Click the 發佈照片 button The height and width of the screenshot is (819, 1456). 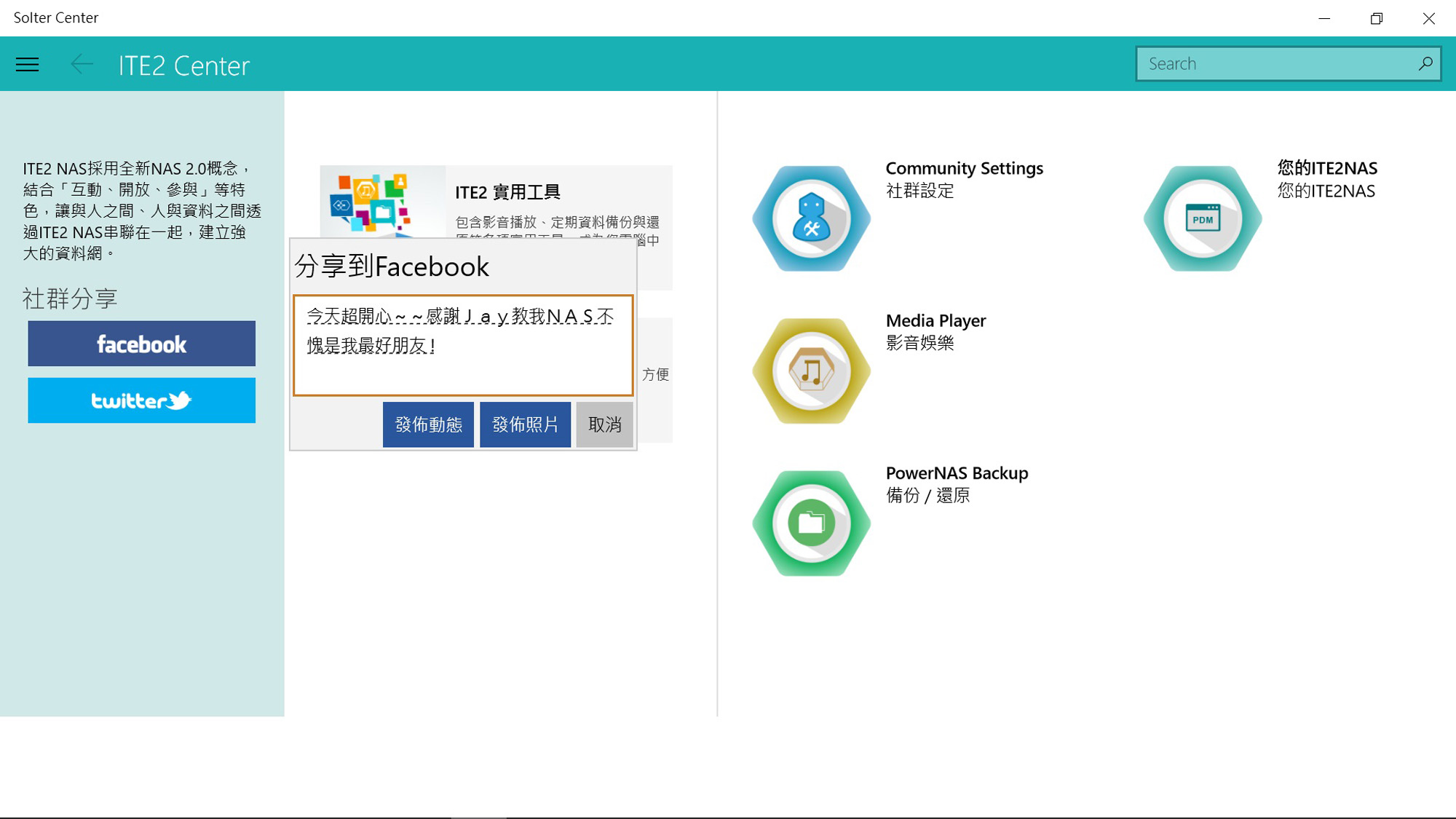525,424
